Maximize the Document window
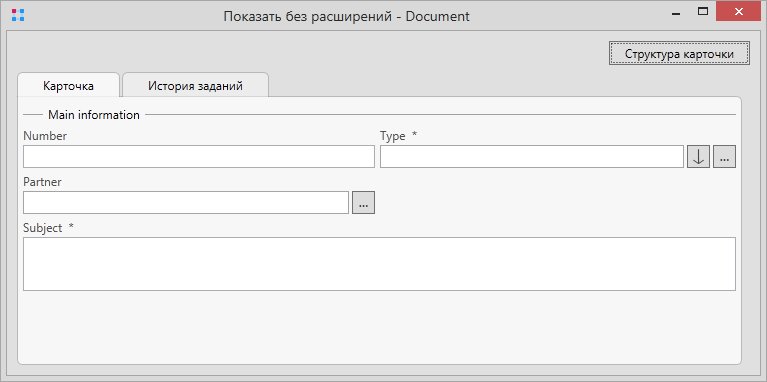Viewport: 767px width, 382px height. 703,12
